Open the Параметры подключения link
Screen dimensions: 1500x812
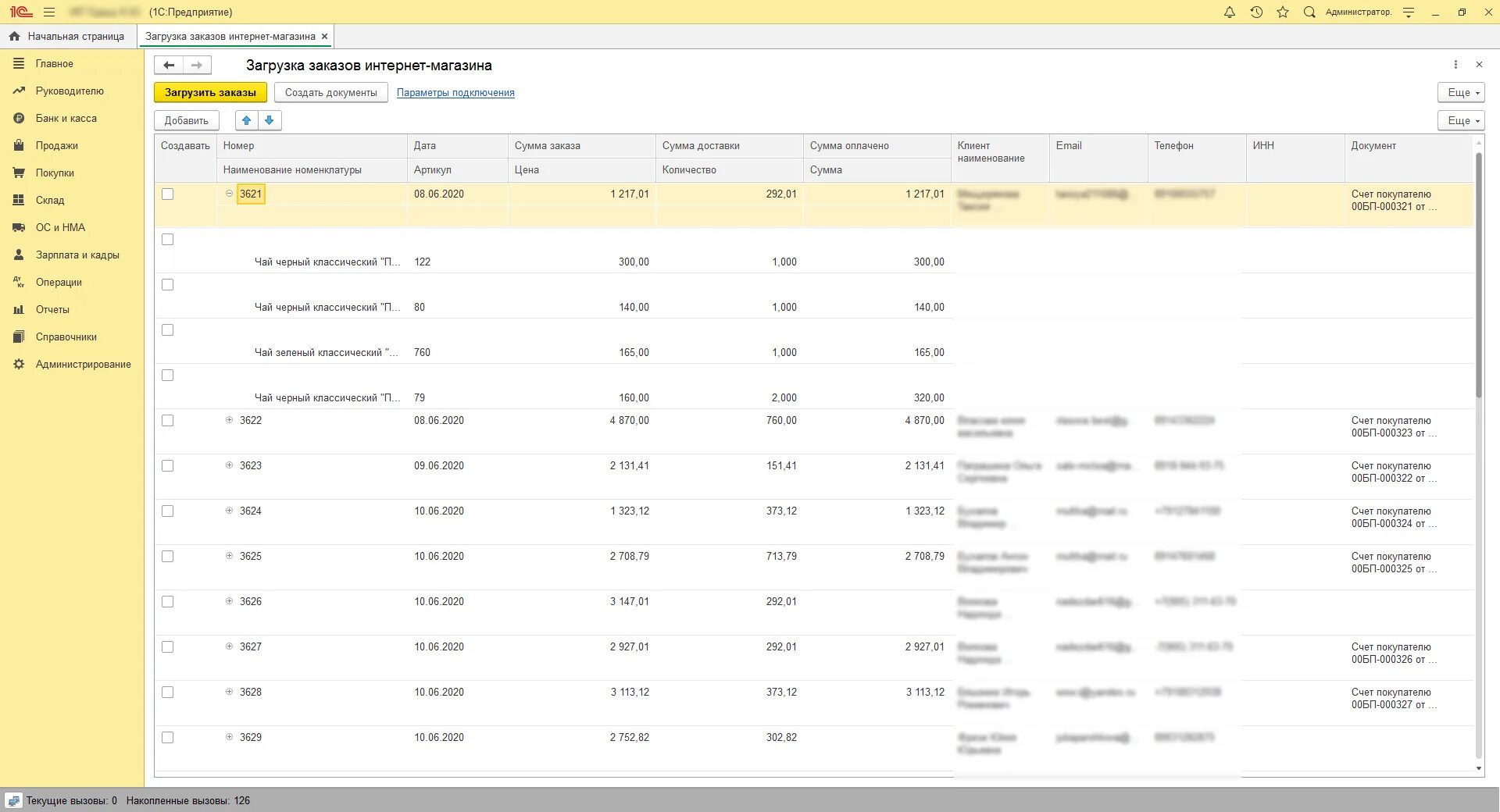[455, 92]
